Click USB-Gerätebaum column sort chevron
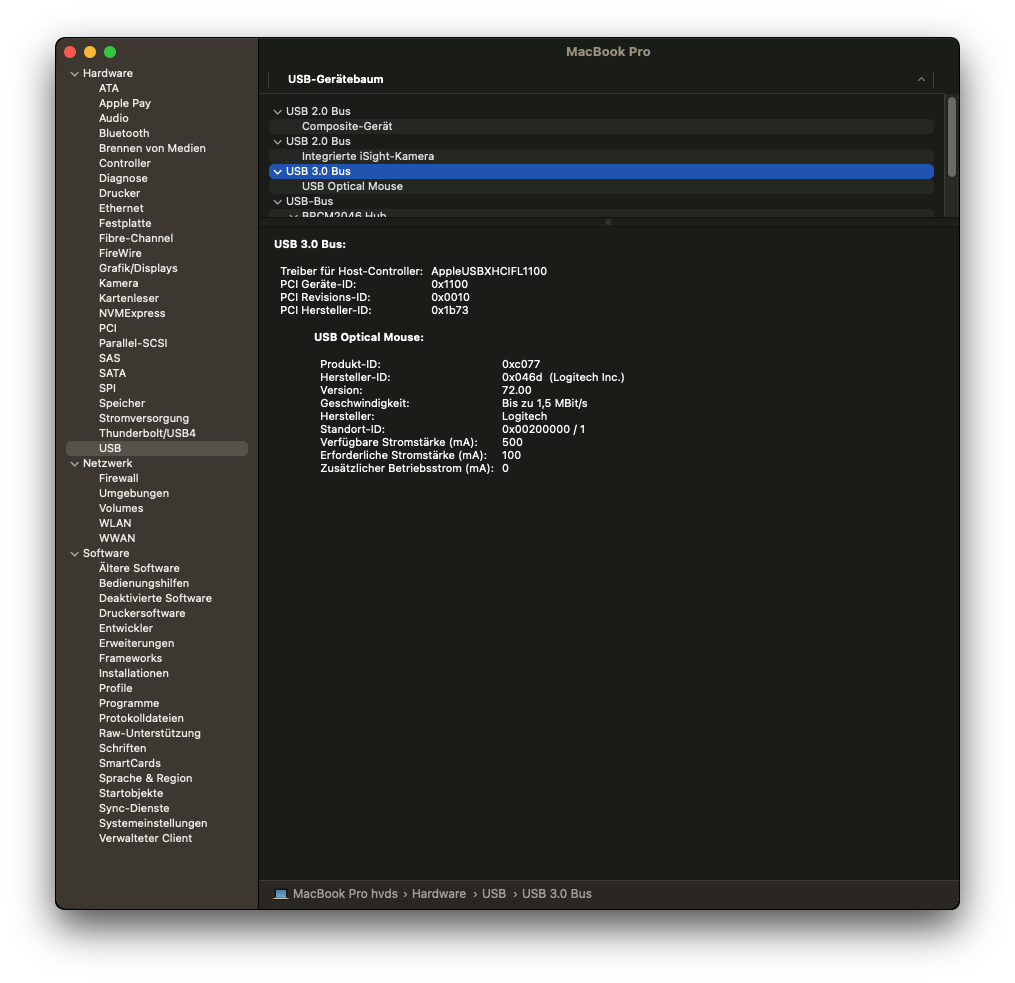The width and height of the screenshot is (1015, 983). pyautogui.click(x=921, y=80)
